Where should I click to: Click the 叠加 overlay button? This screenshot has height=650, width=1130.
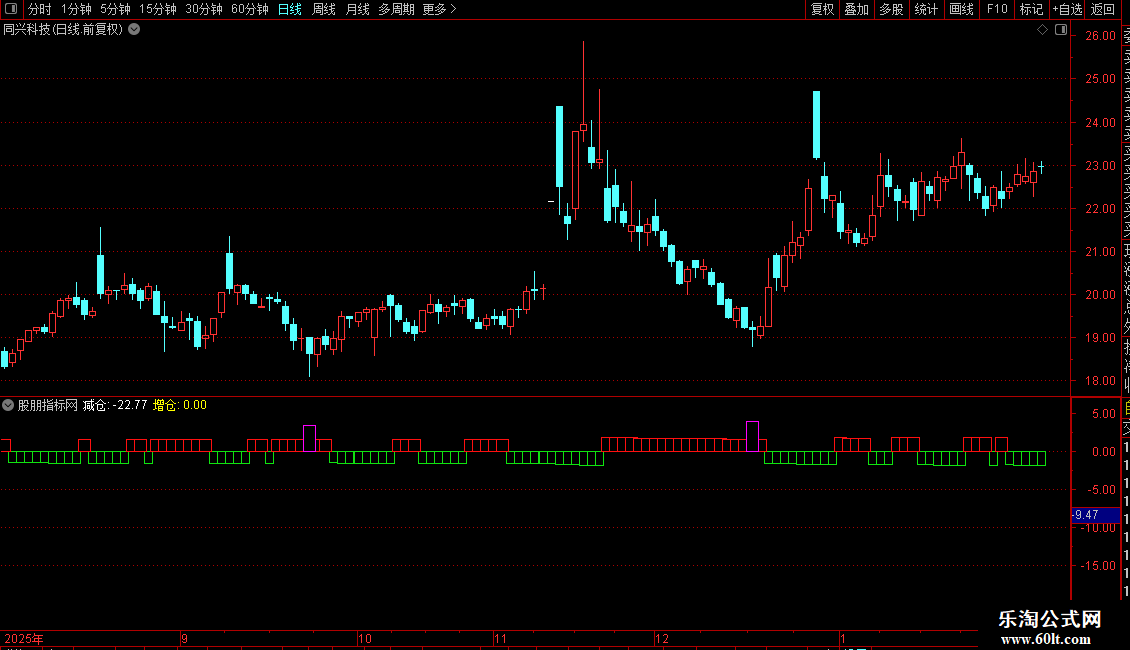tap(857, 9)
